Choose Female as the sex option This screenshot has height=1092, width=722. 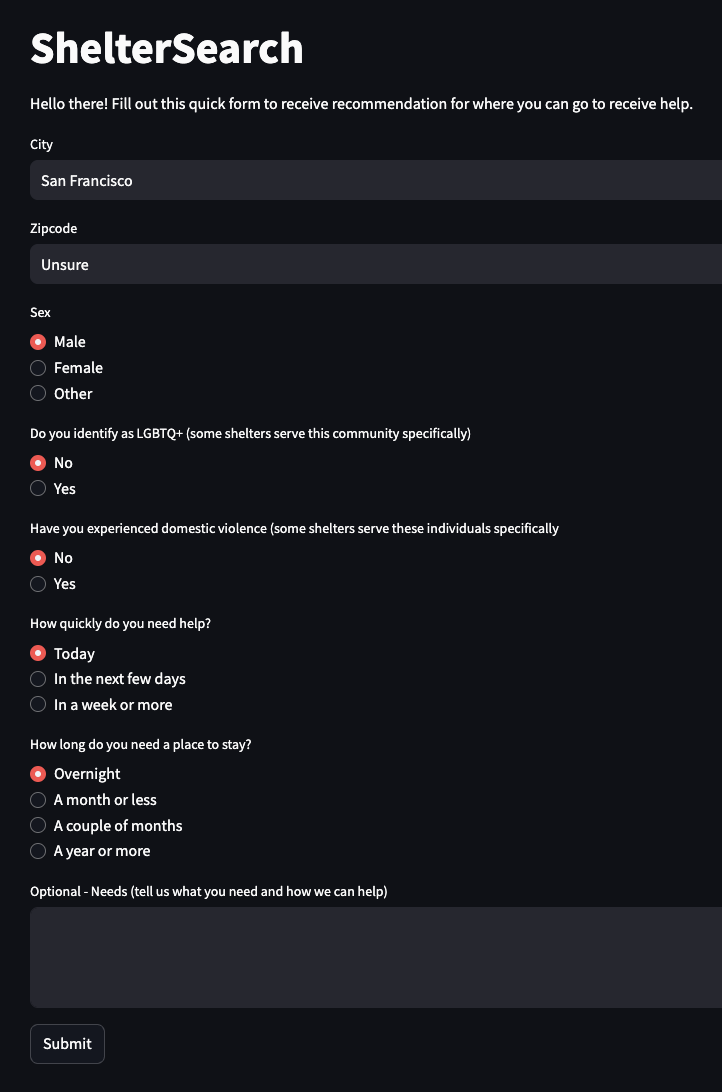[x=39, y=368]
